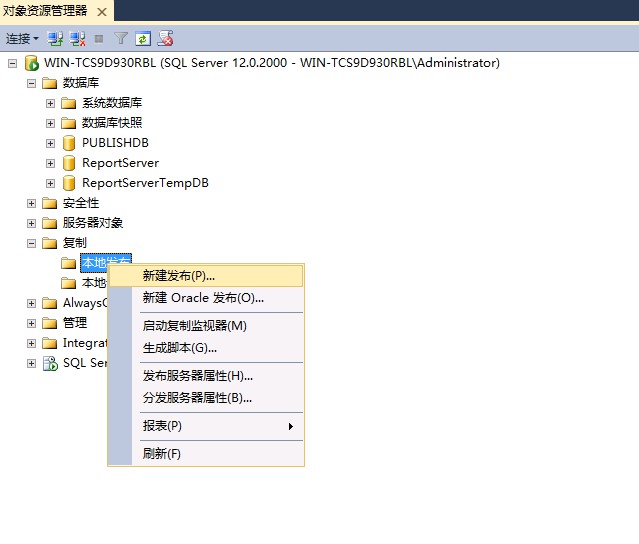Close the 对象资源管理器 tab

click(101, 11)
